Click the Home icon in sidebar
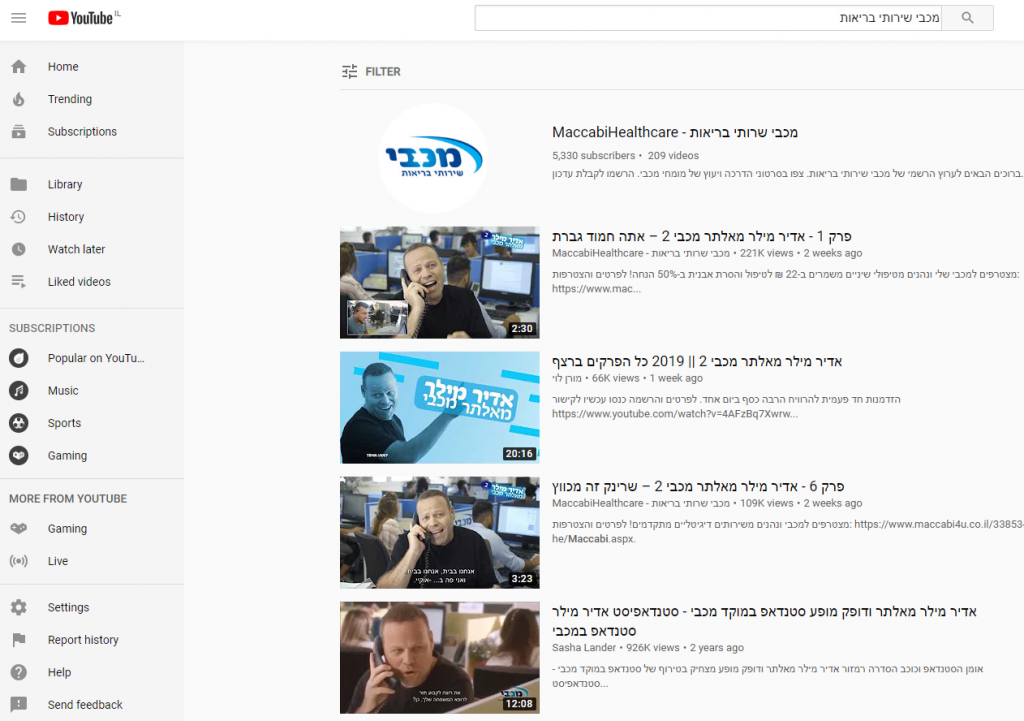 [19, 67]
